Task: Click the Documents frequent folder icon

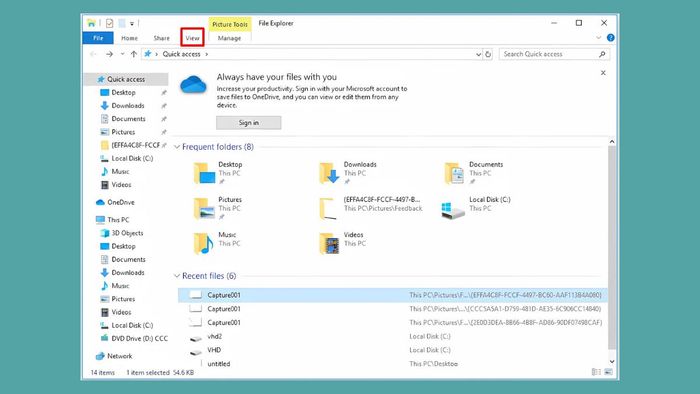Action: (455, 174)
